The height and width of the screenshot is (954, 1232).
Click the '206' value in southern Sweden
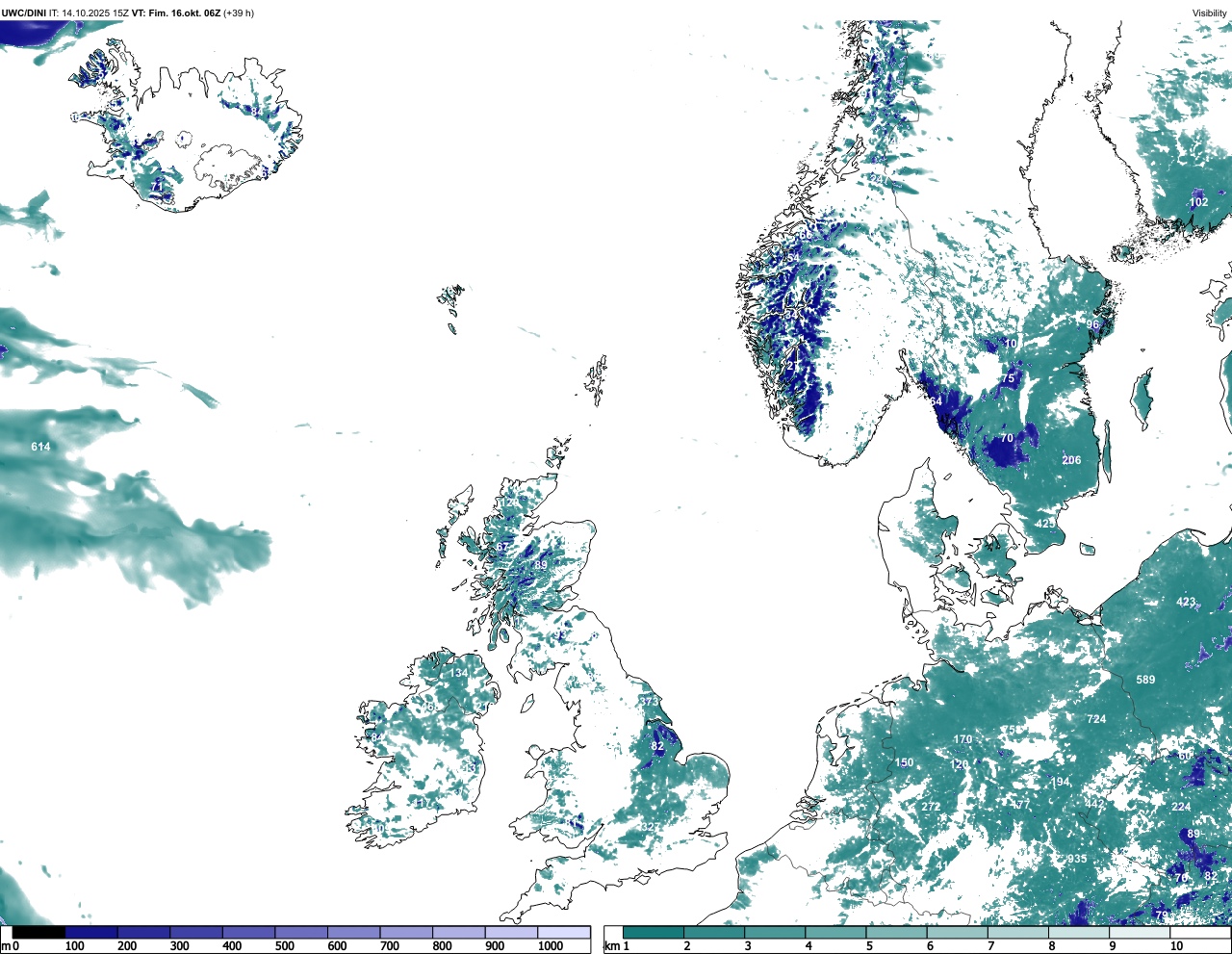[x=1071, y=460]
